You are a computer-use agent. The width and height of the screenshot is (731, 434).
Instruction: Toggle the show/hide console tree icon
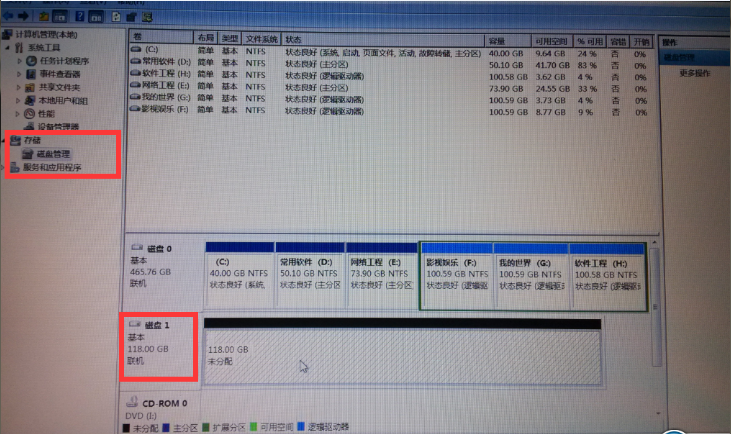pos(60,17)
